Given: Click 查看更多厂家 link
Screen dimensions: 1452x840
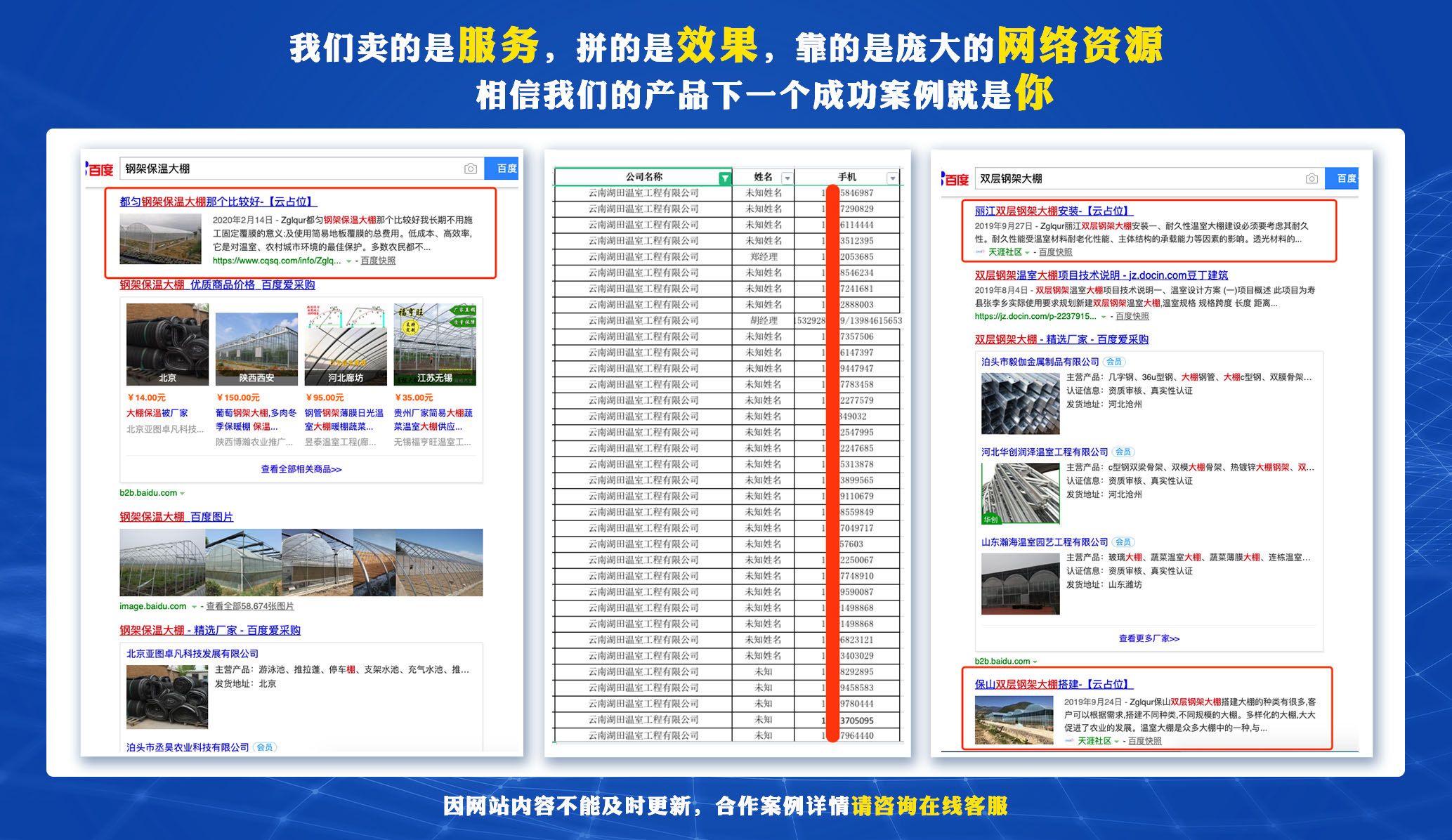Looking at the screenshot, I should pyautogui.click(x=1149, y=638).
